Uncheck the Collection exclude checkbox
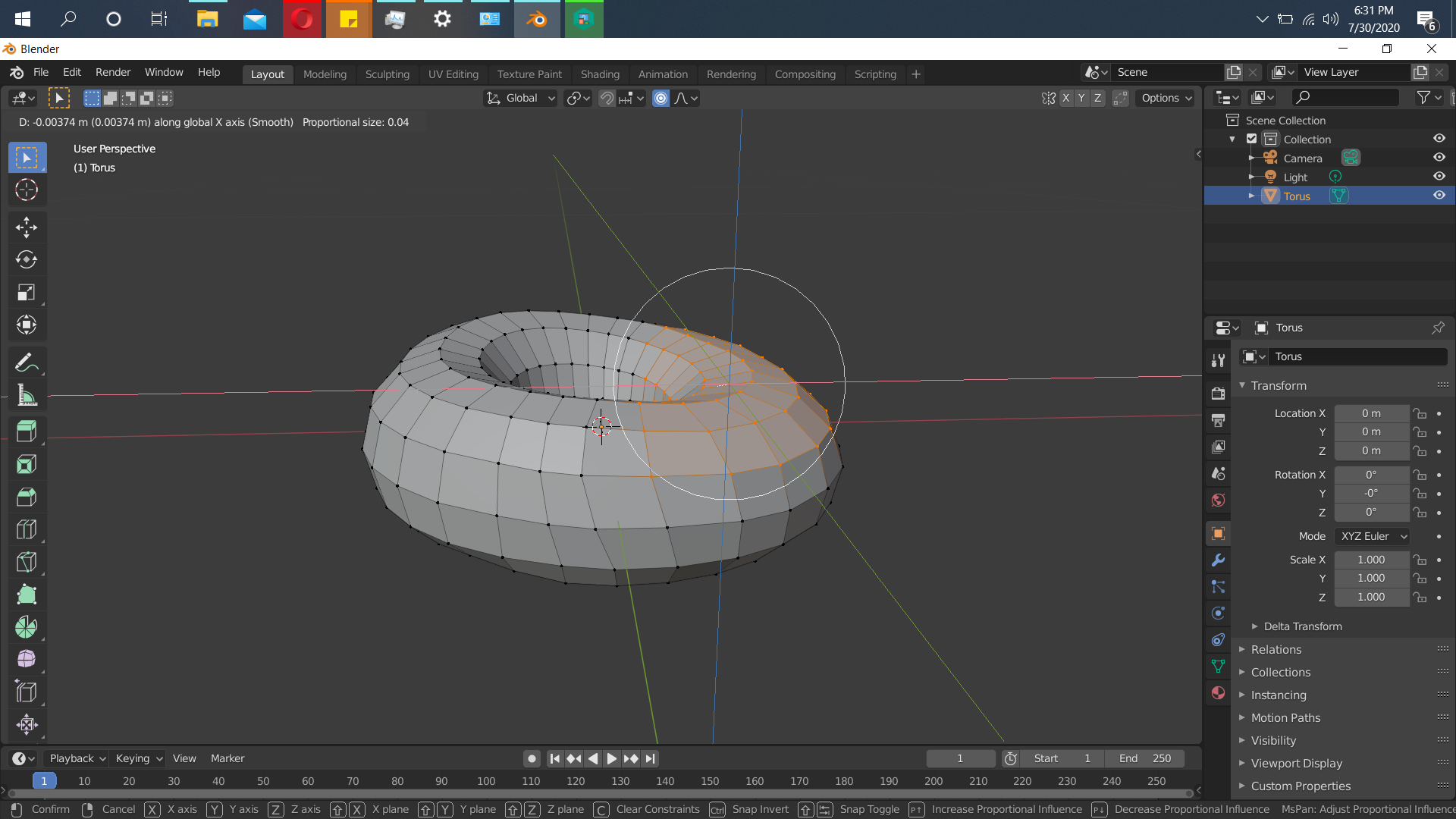The width and height of the screenshot is (1456, 819). coord(1252,140)
